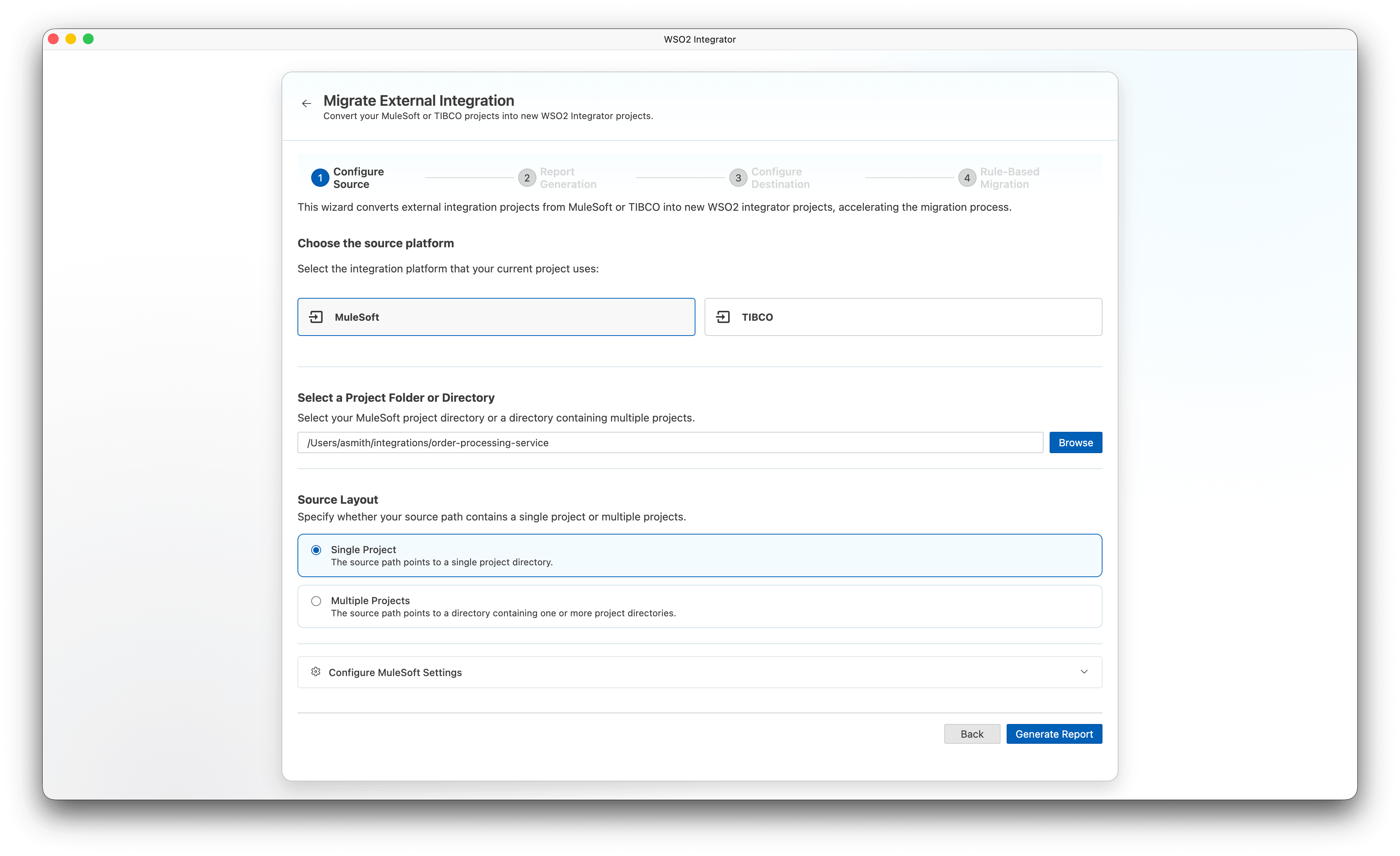Click Generate Report button

(1054, 734)
